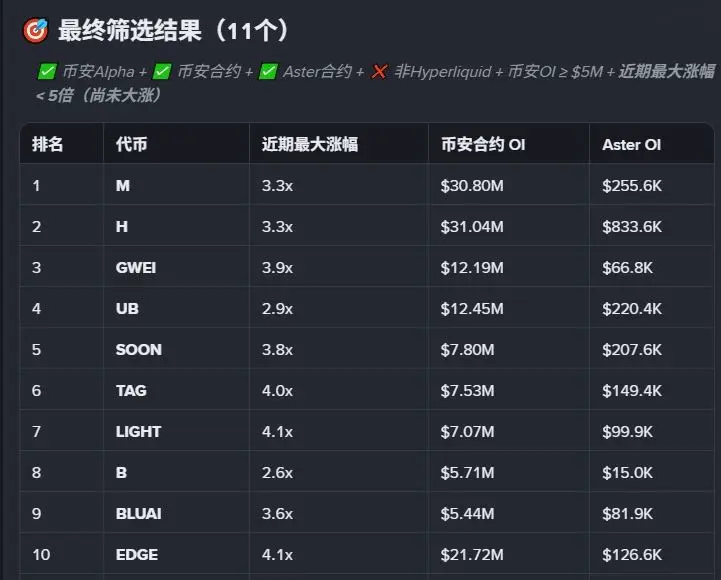
Task: Sort by the 代币 column header
Action: click(132, 145)
